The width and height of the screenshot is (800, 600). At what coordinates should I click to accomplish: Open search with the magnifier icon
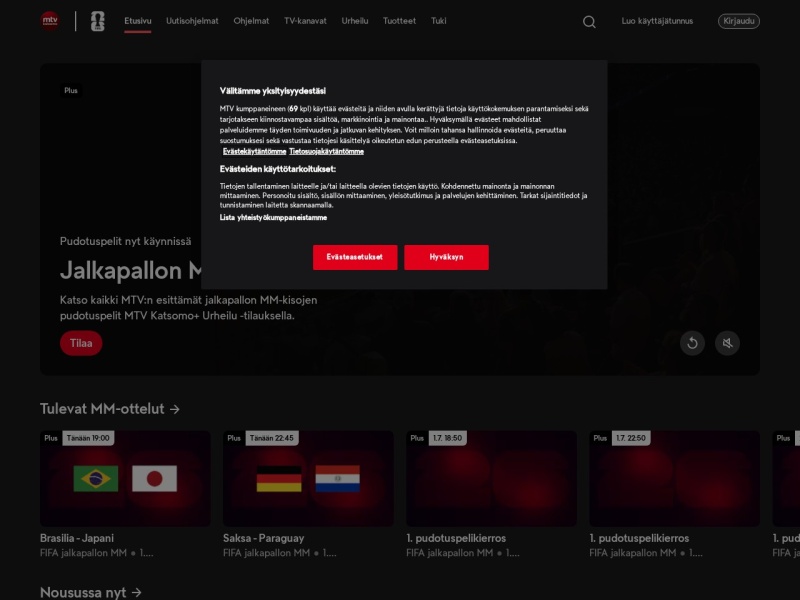point(589,21)
